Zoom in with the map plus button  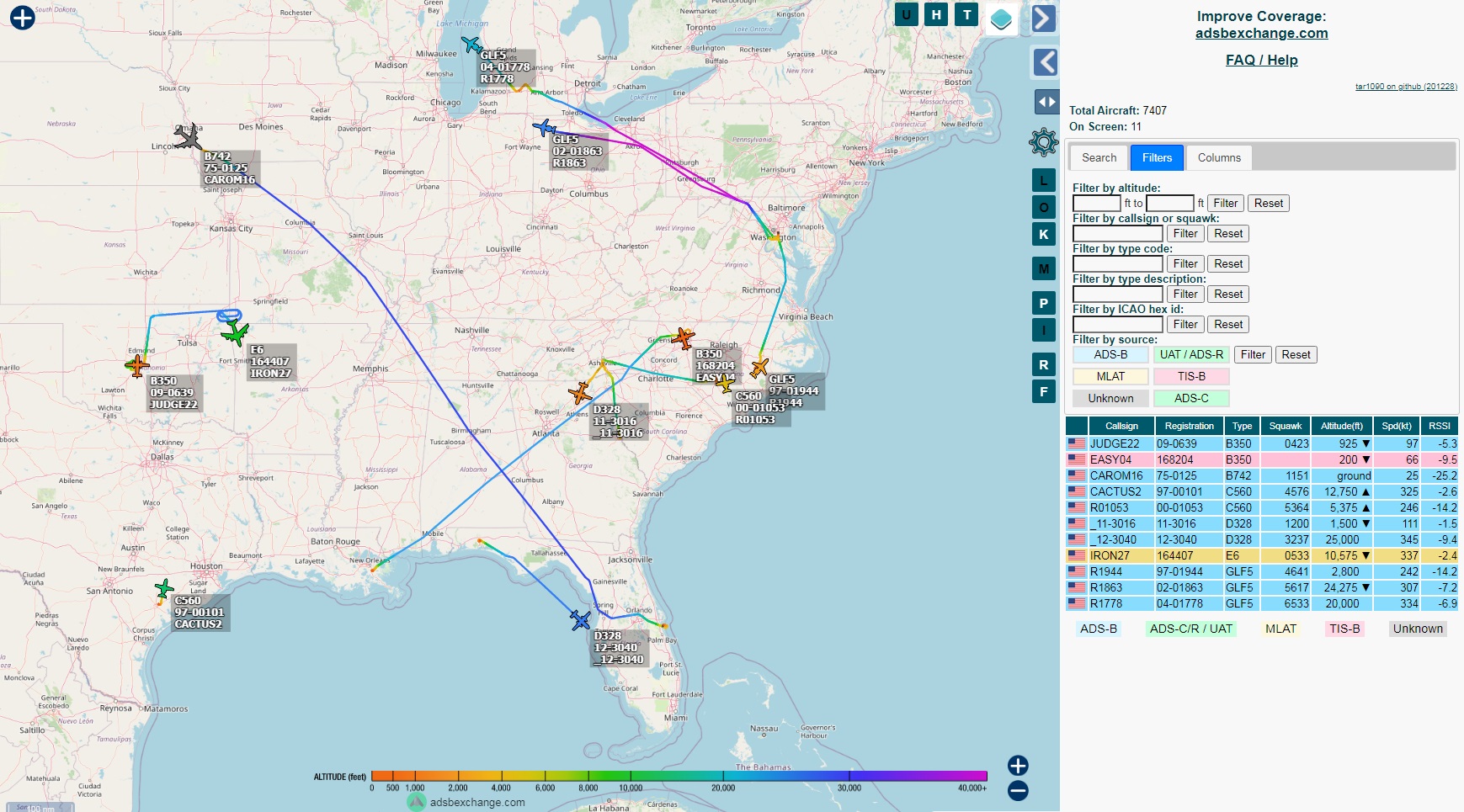1018,765
